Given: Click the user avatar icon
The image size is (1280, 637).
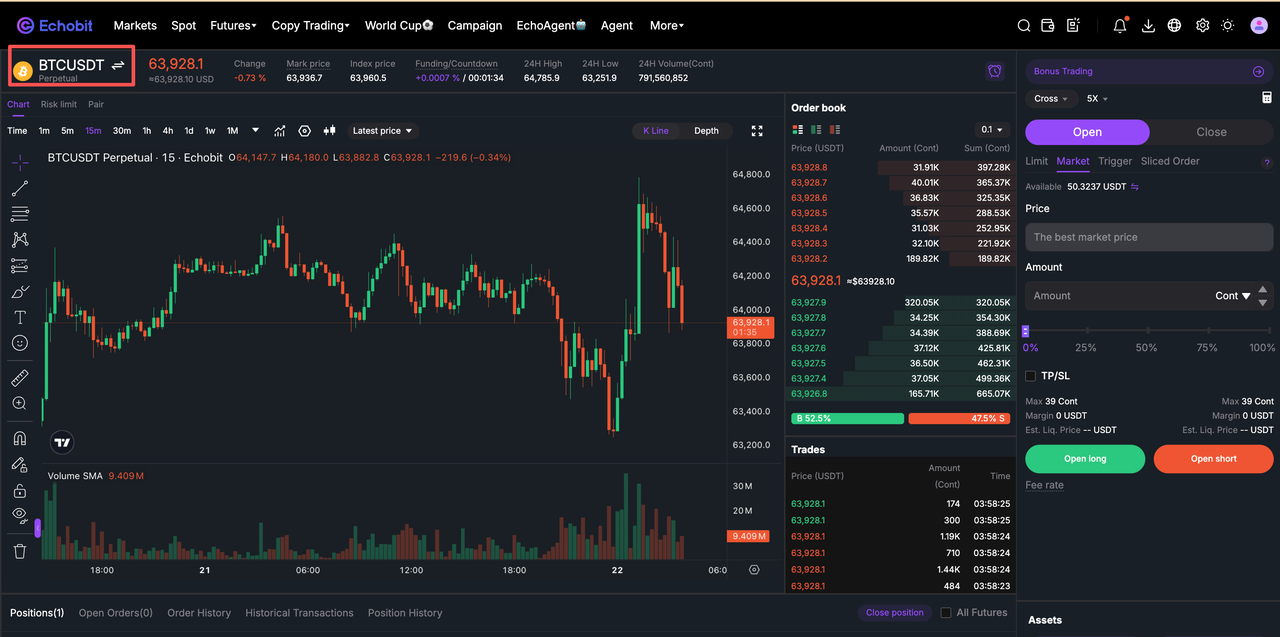Looking at the screenshot, I should (1259, 25).
